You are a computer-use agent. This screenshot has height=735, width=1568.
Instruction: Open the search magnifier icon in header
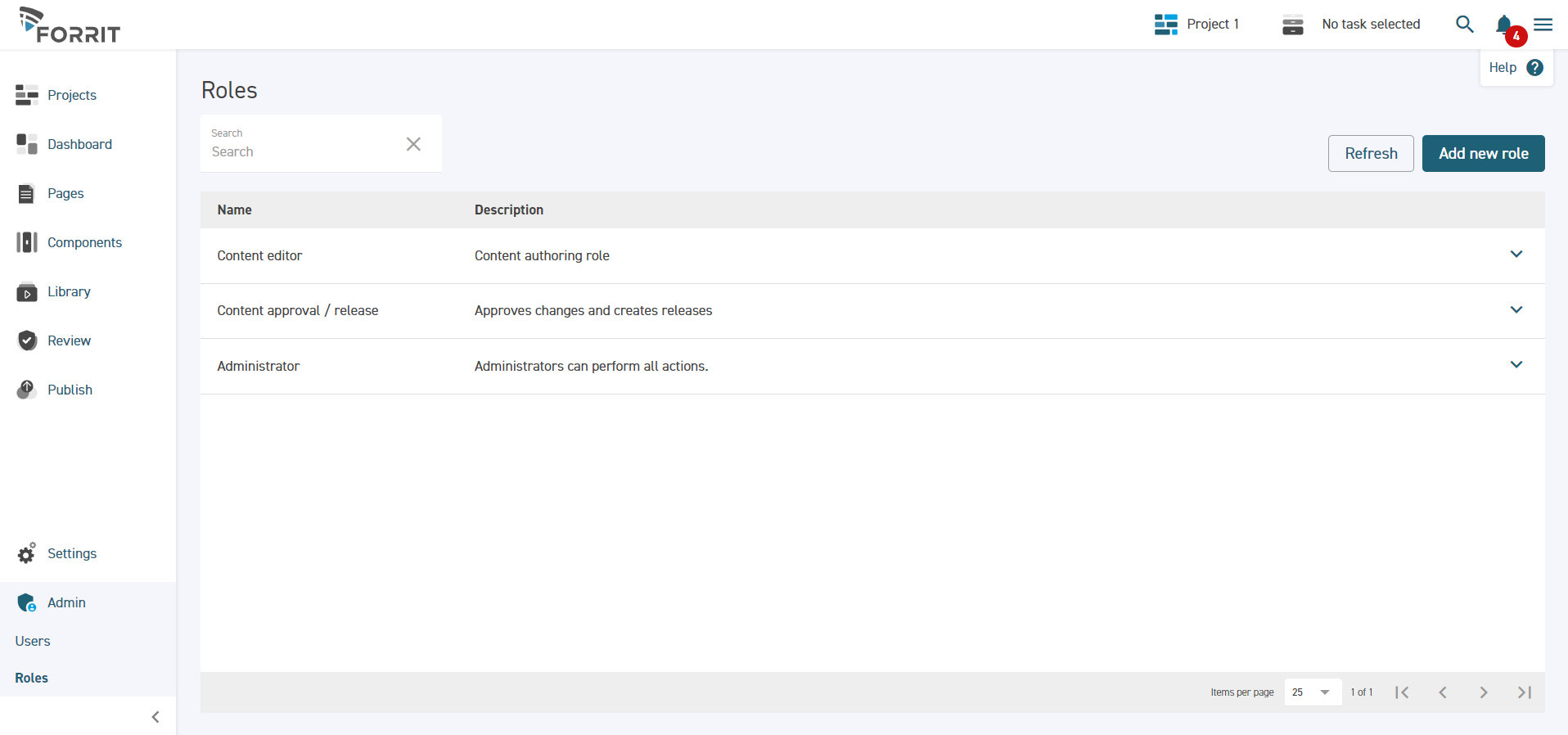click(1464, 25)
